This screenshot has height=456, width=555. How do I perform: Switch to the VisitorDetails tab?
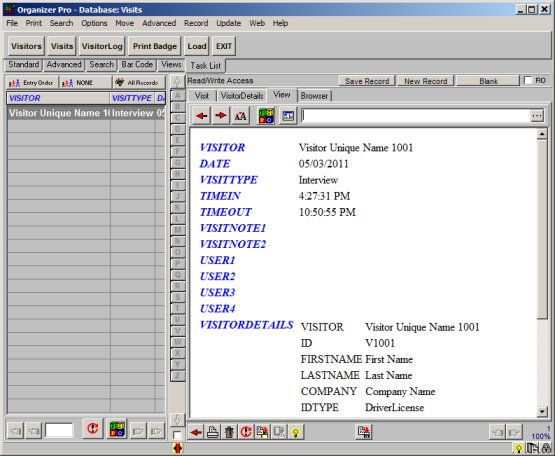pos(242,96)
